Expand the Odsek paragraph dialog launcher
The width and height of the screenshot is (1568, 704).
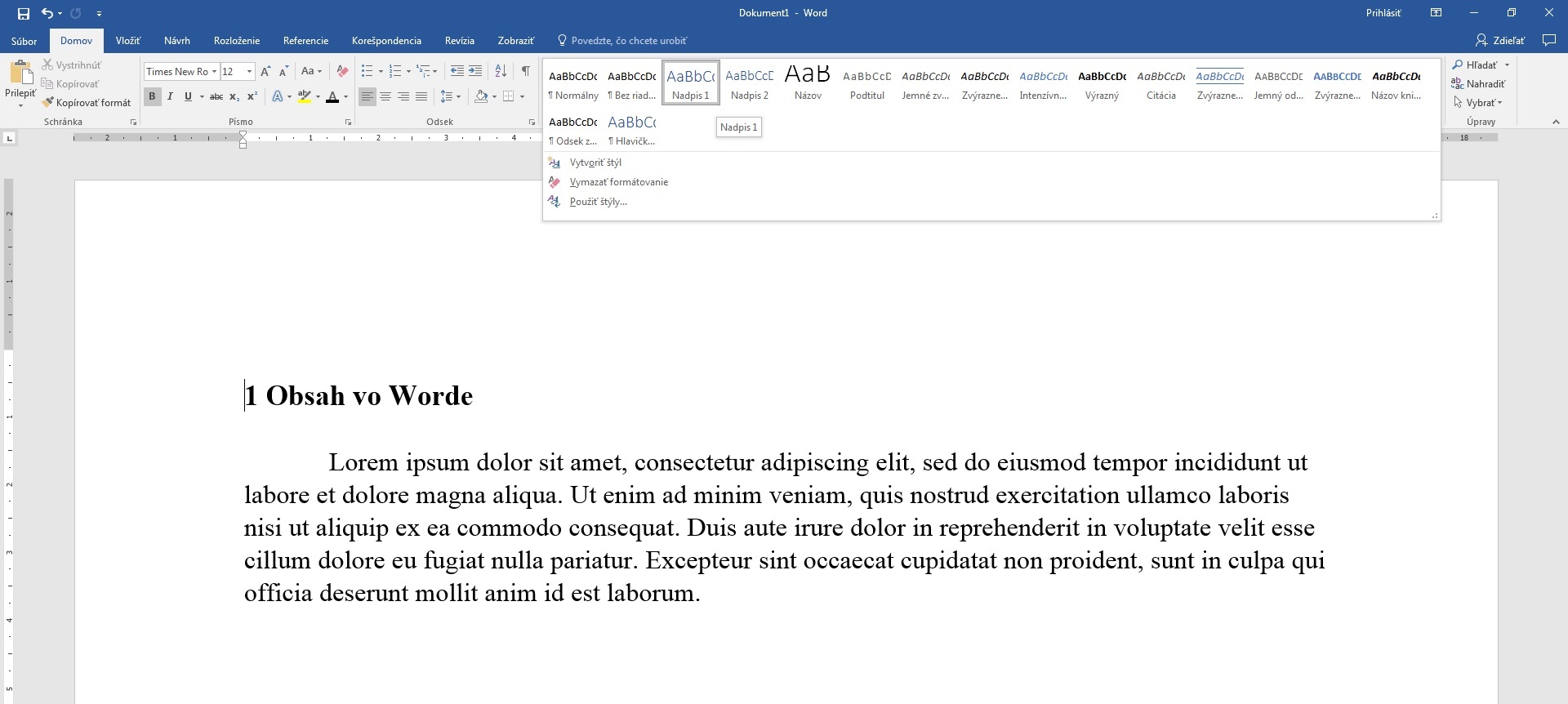tap(532, 123)
